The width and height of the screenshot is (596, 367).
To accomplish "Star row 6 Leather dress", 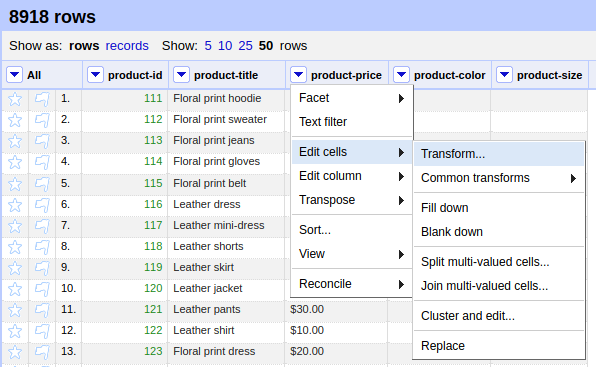I will 15,206.
